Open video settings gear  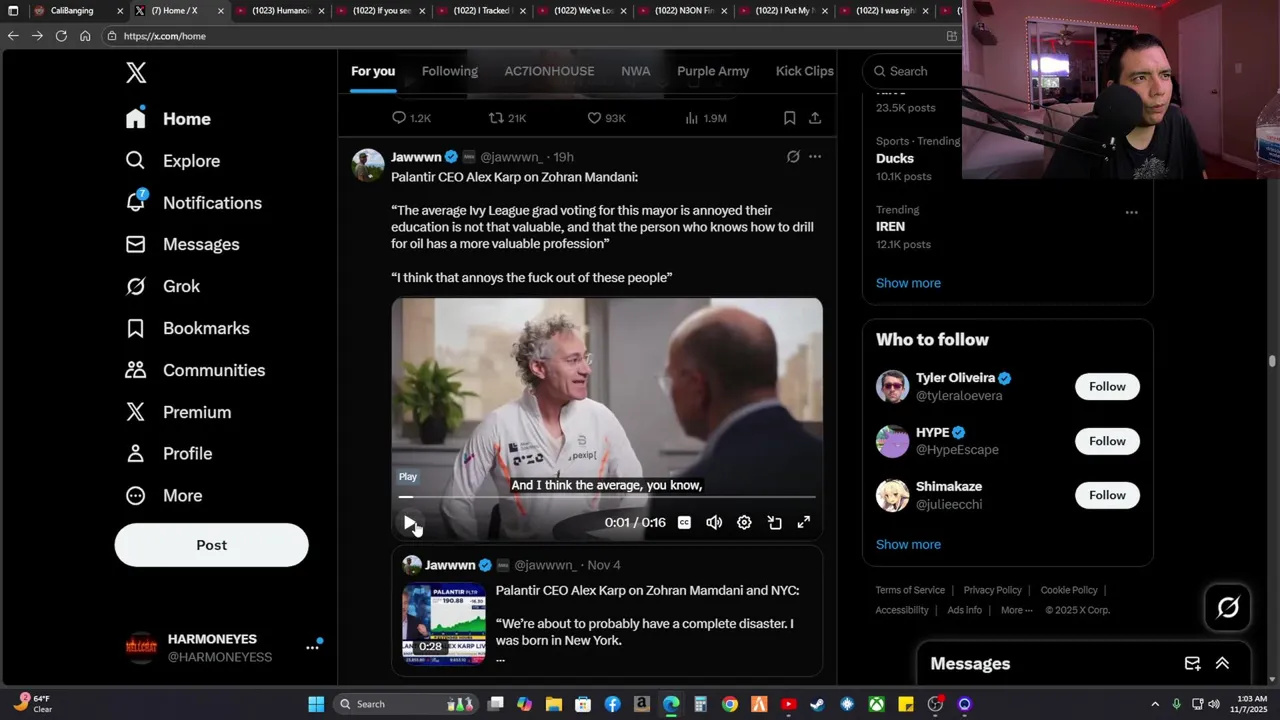[744, 523]
